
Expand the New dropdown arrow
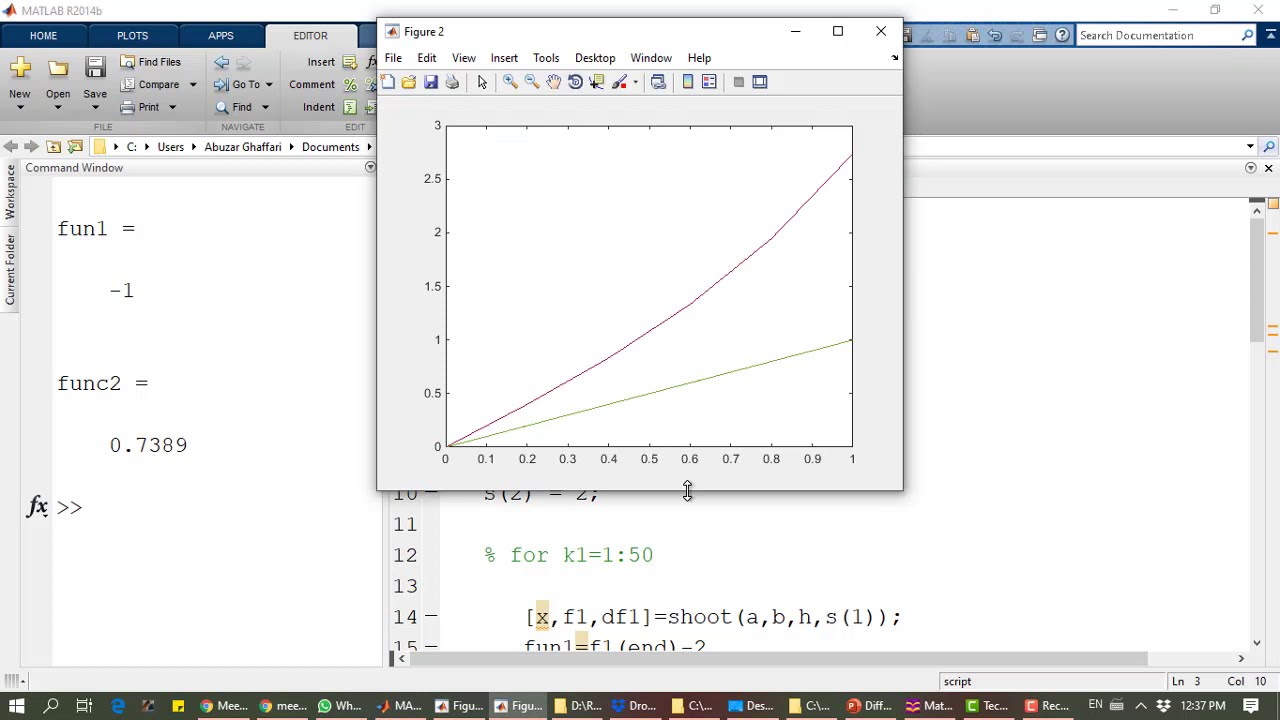click(20, 108)
